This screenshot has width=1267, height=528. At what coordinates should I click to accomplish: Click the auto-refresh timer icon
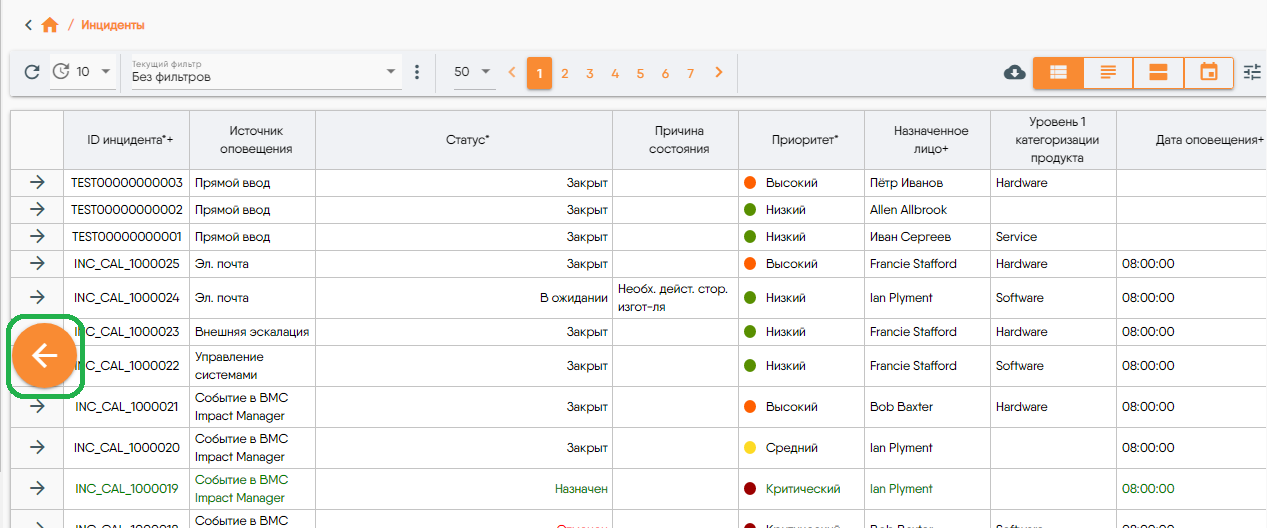(61, 72)
